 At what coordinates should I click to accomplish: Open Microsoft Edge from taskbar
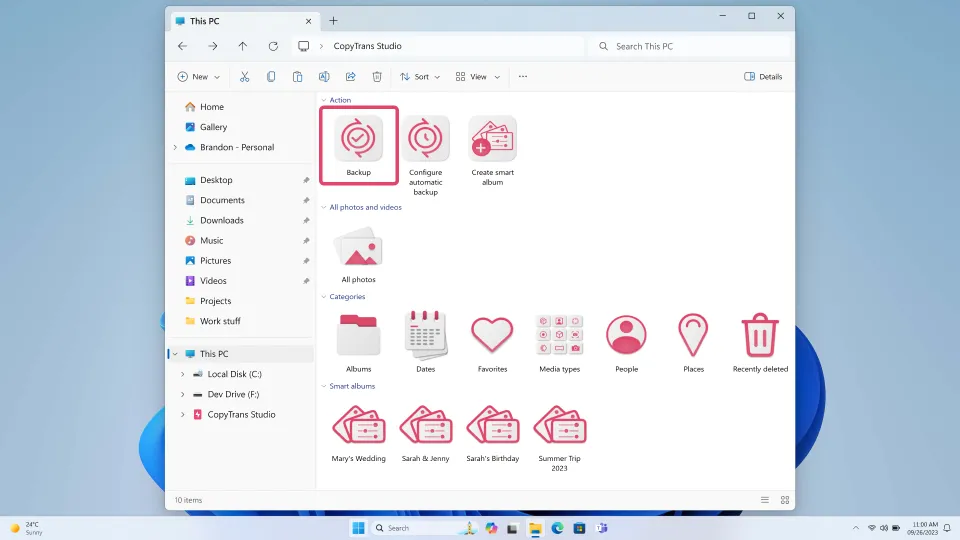557,528
